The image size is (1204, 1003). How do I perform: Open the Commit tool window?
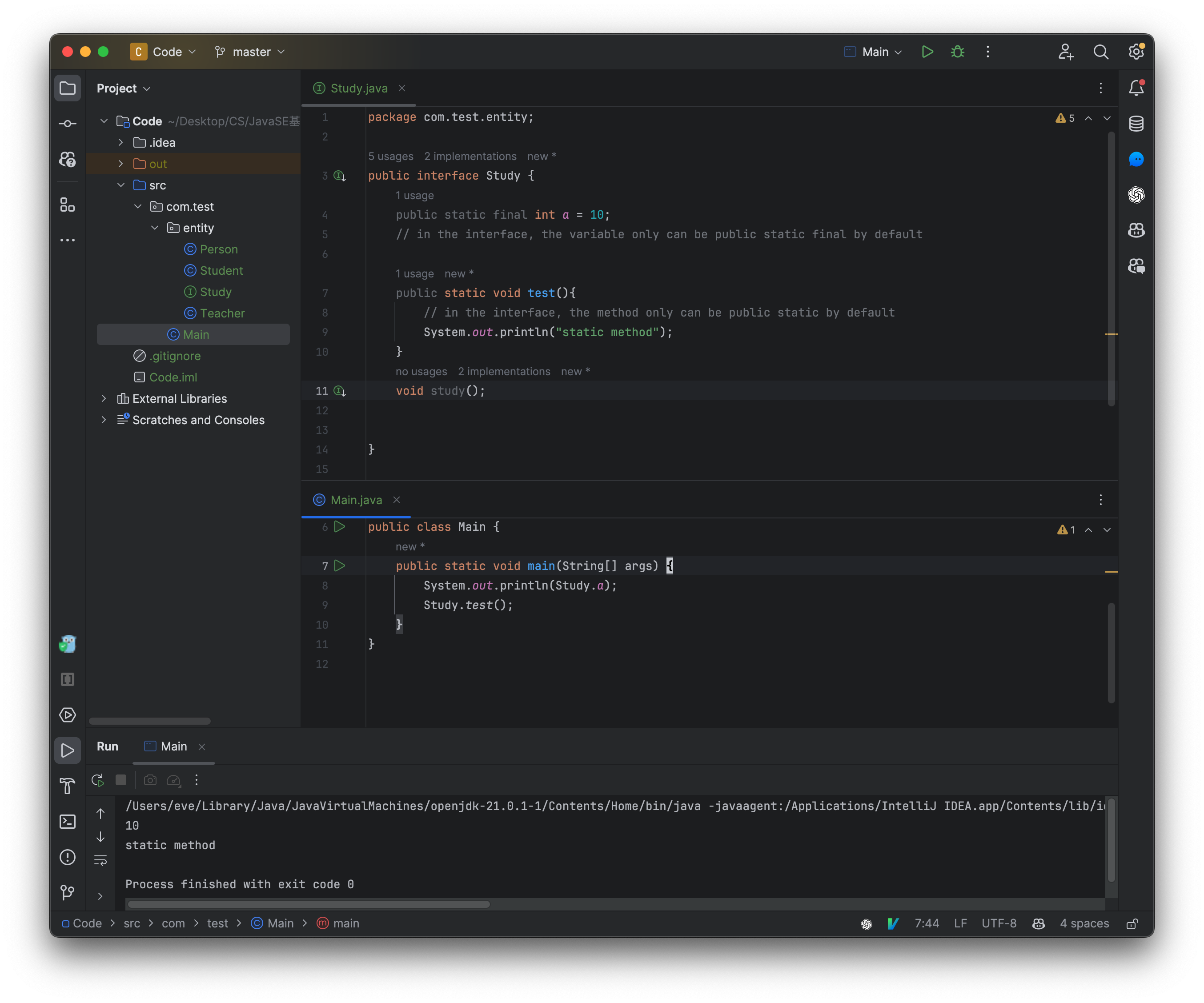[68, 123]
